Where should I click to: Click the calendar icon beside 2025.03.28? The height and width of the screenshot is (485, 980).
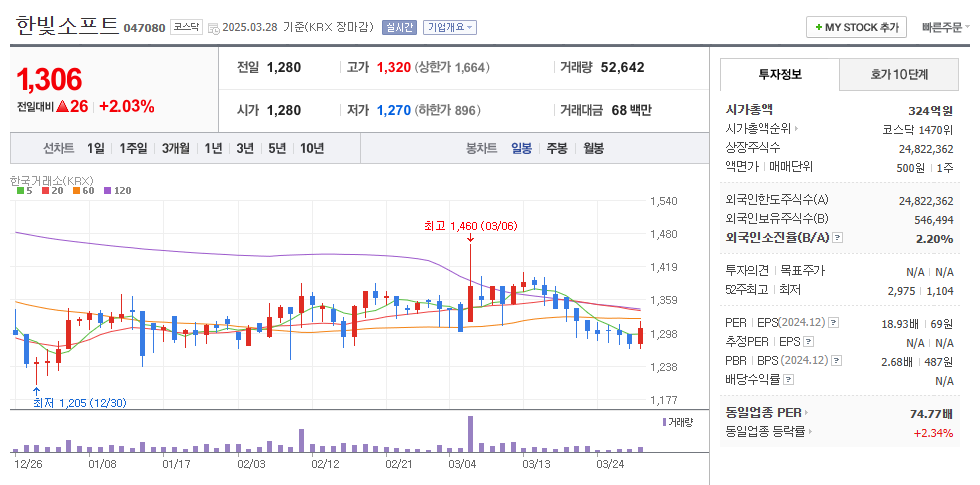coord(213,28)
